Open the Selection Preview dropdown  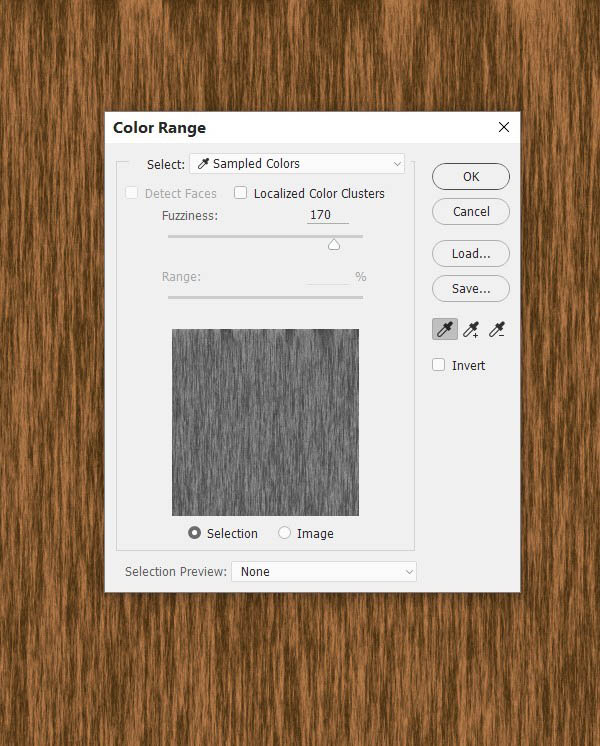click(324, 571)
